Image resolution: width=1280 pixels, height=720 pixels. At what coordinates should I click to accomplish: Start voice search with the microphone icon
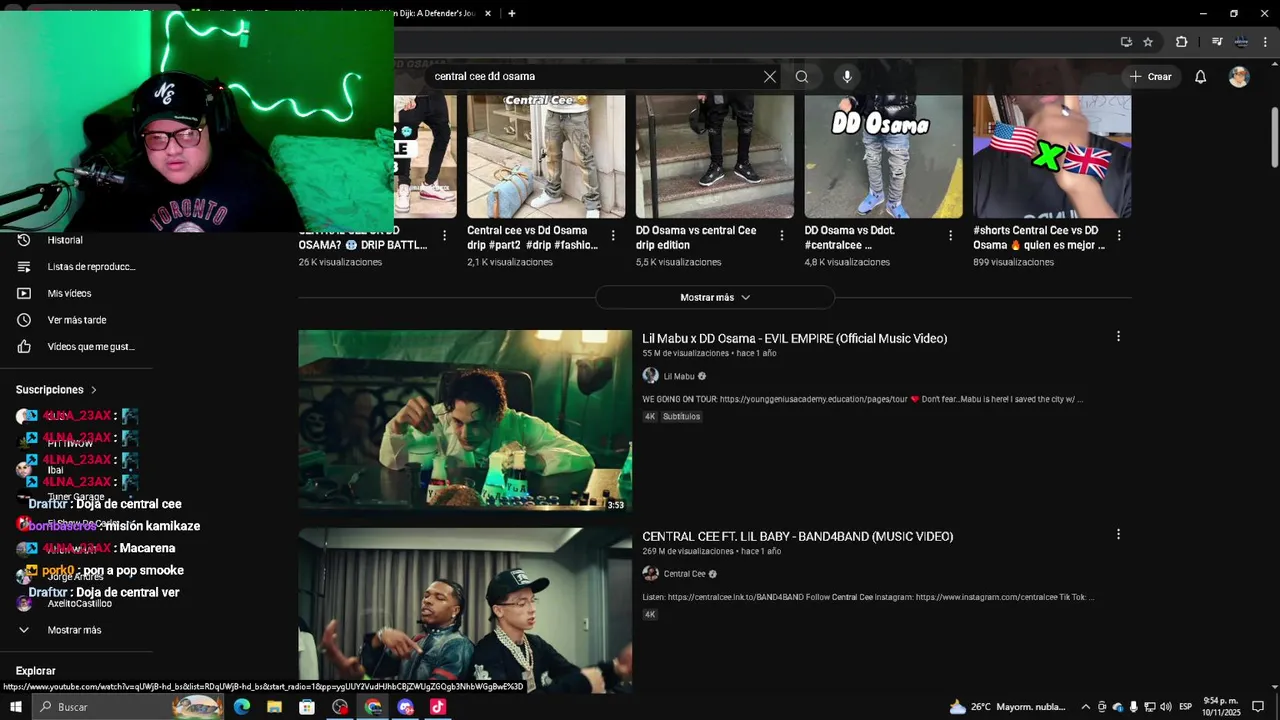click(x=847, y=76)
